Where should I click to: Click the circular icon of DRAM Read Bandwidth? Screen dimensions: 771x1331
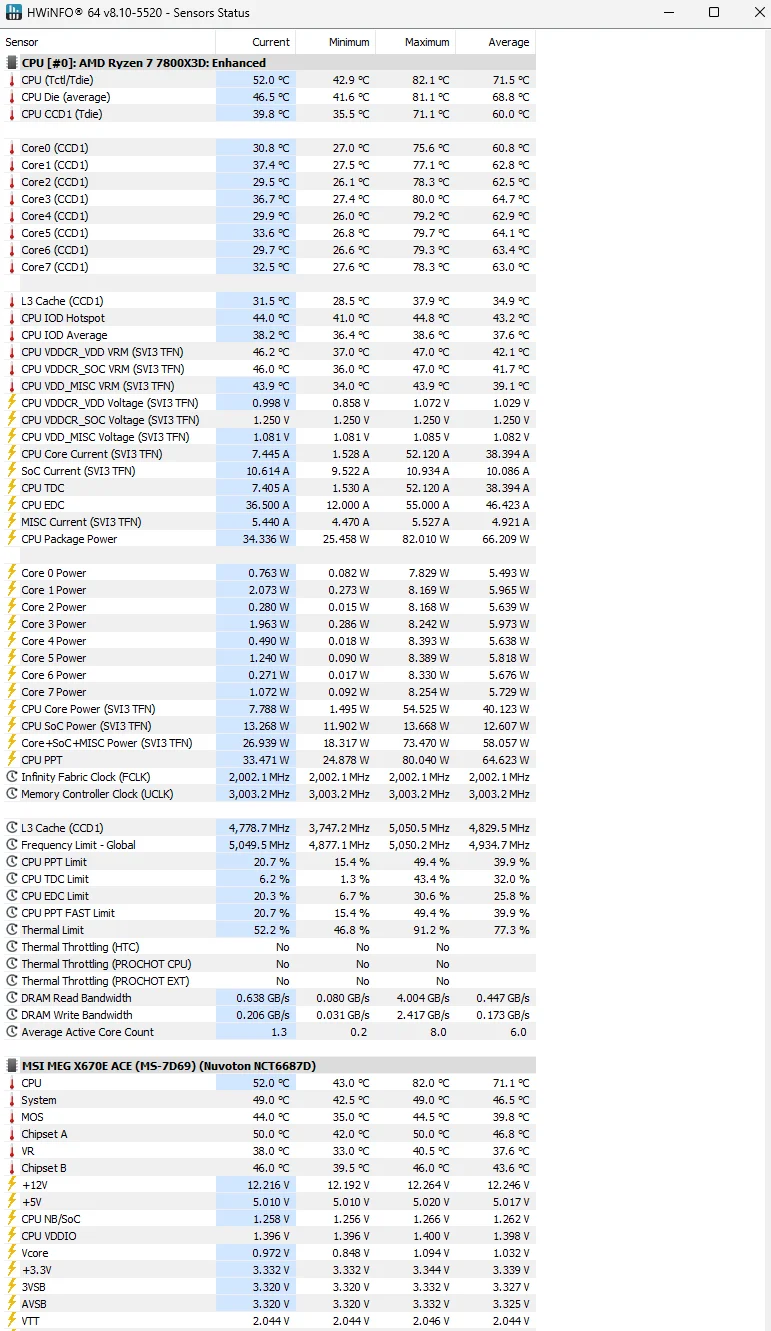12,998
